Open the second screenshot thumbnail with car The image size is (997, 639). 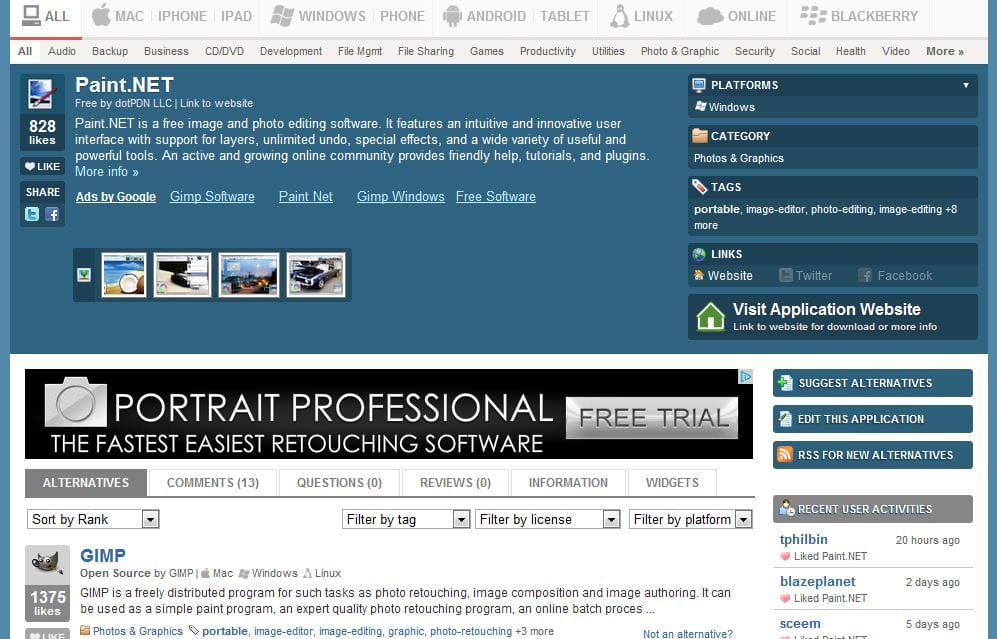tap(182, 275)
